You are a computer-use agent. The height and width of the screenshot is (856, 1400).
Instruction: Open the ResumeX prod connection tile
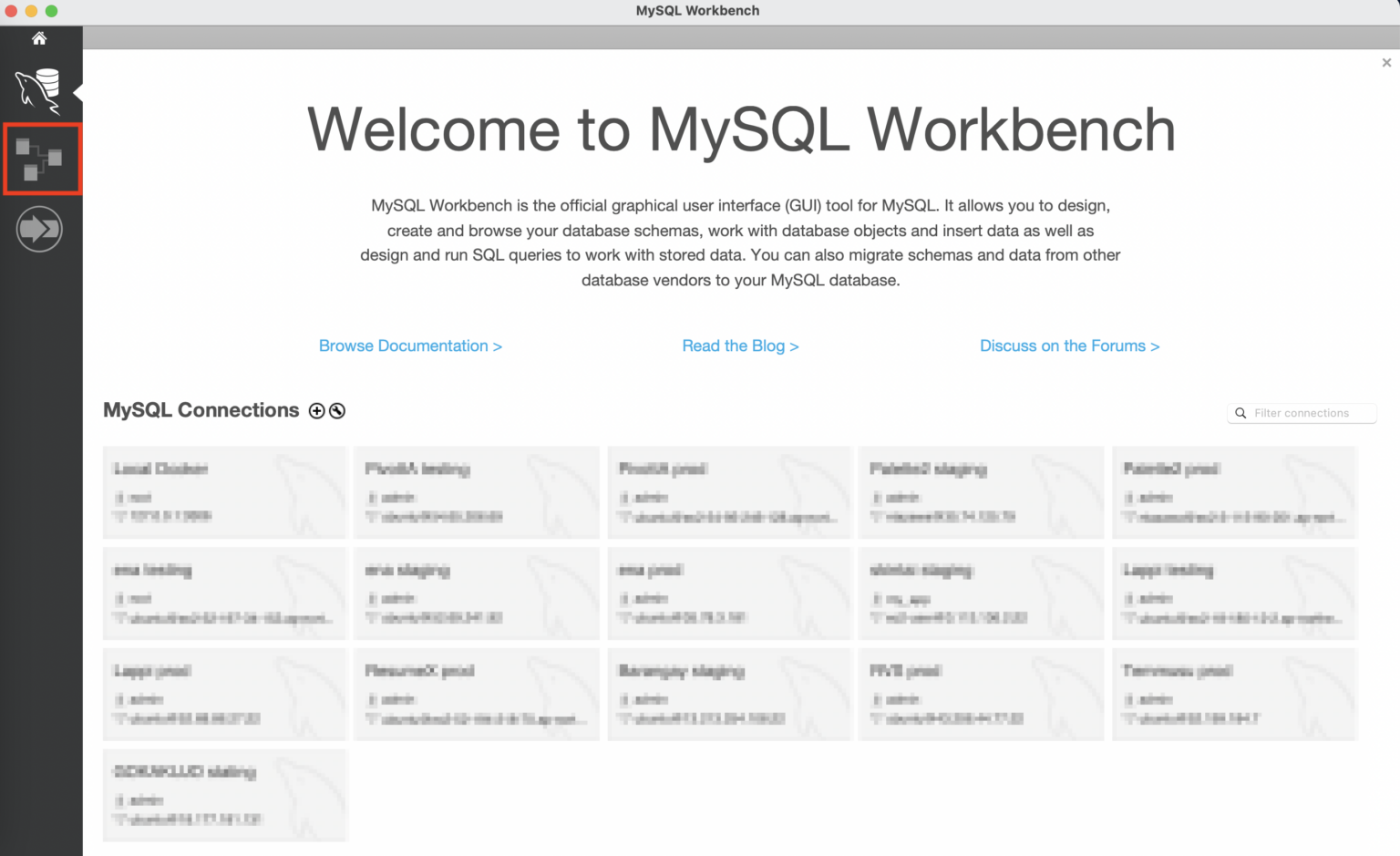point(477,694)
